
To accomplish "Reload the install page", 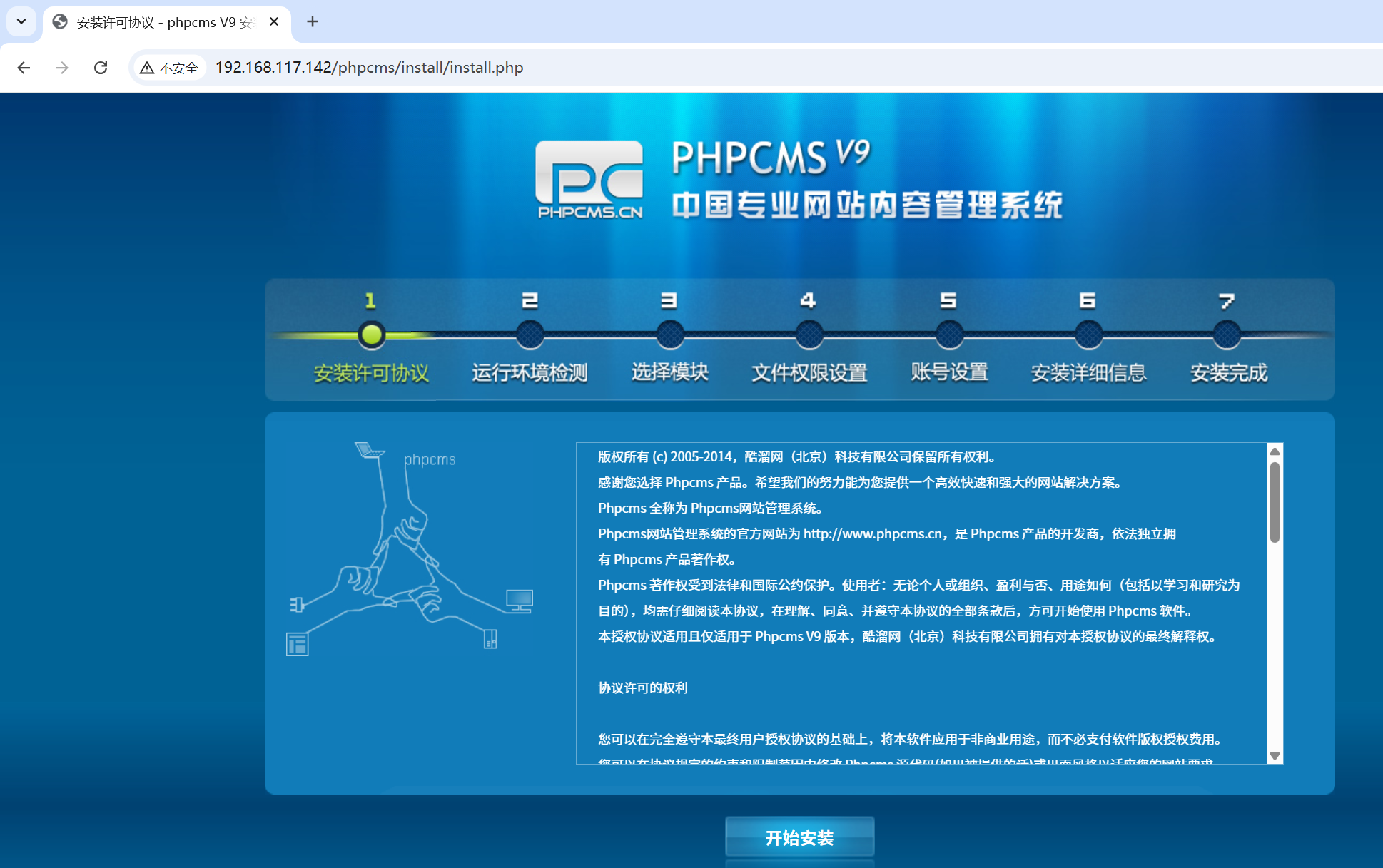I will tap(101, 68).
